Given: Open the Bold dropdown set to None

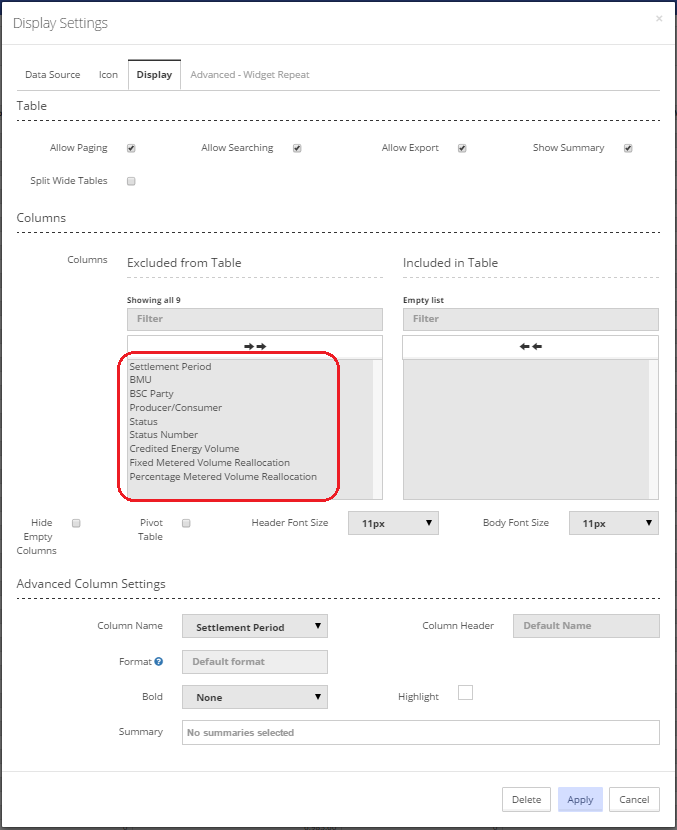Looking at the screenshot, I should (x=255, y=697).
